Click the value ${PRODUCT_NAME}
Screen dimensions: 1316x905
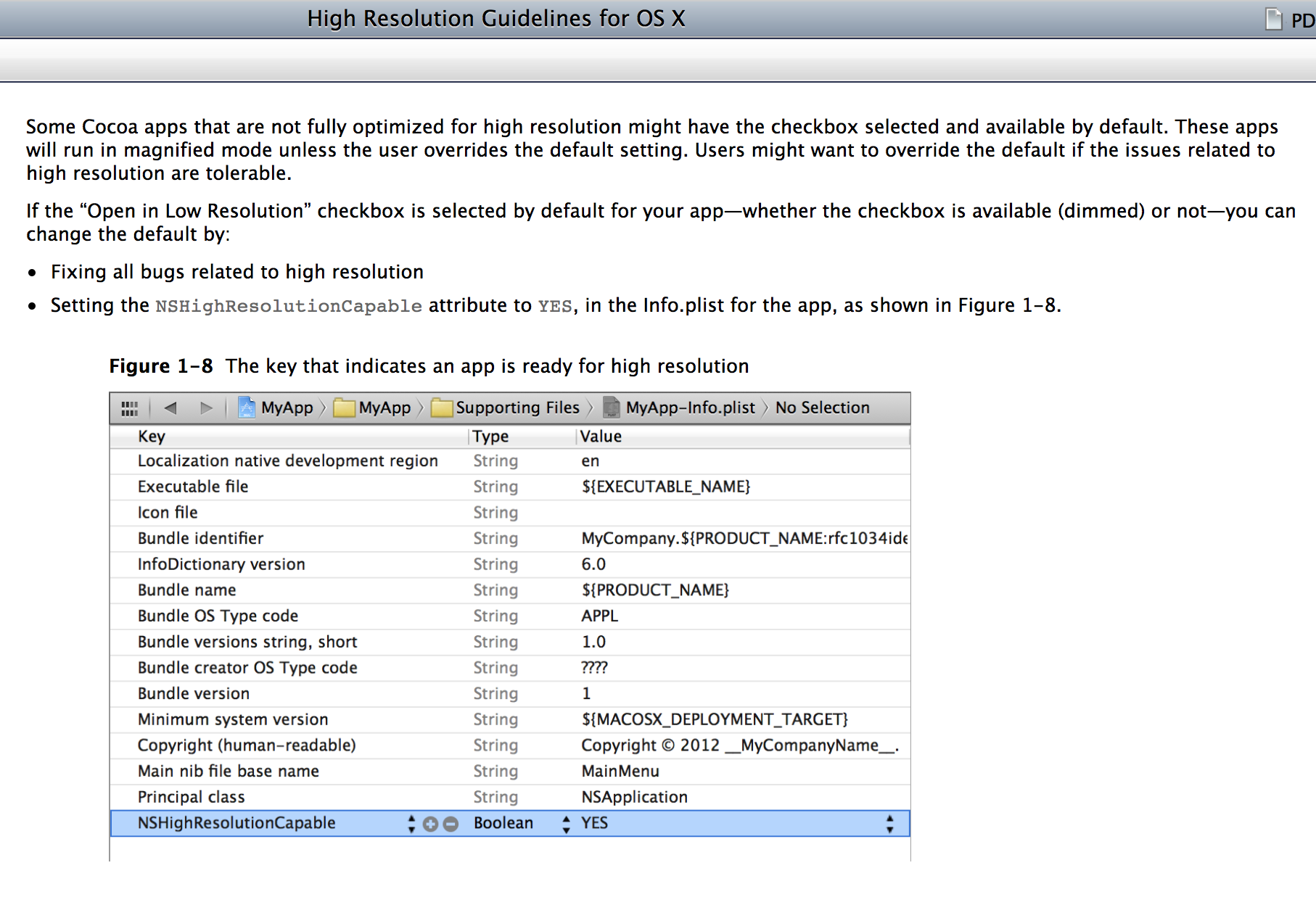[655, 590]
